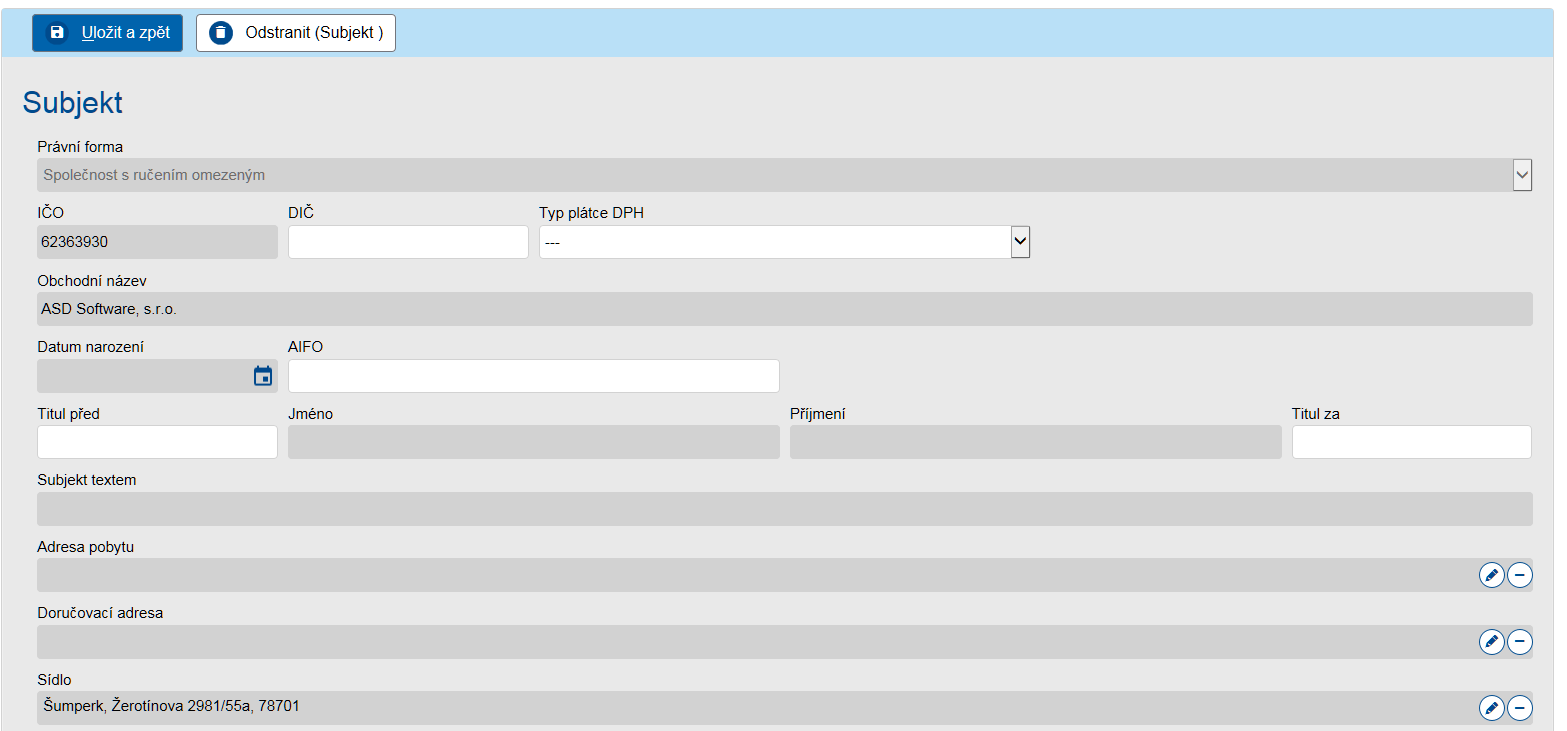1567x731 pixels.
Task: Click into the AIFO text field
Action: coord(533,376)
